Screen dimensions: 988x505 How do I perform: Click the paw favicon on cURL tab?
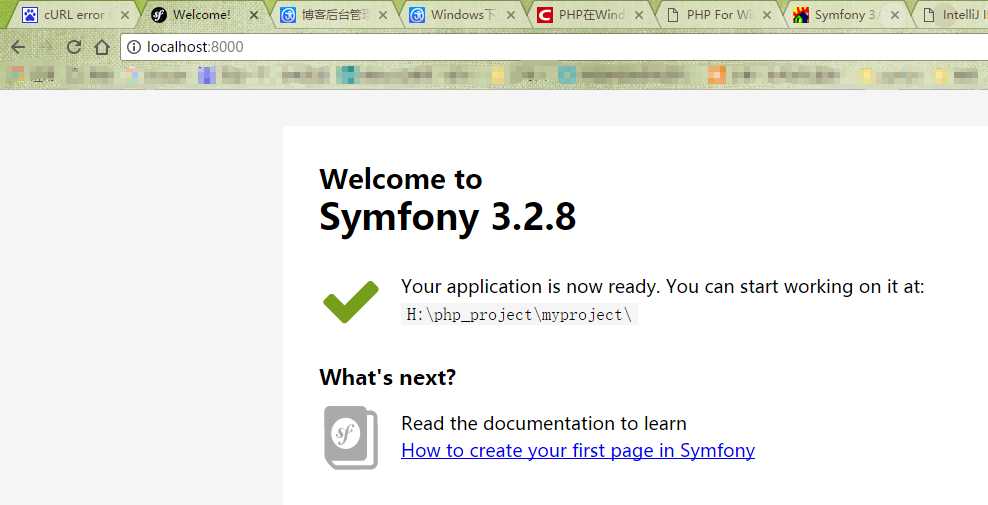(x=30, y=15)
